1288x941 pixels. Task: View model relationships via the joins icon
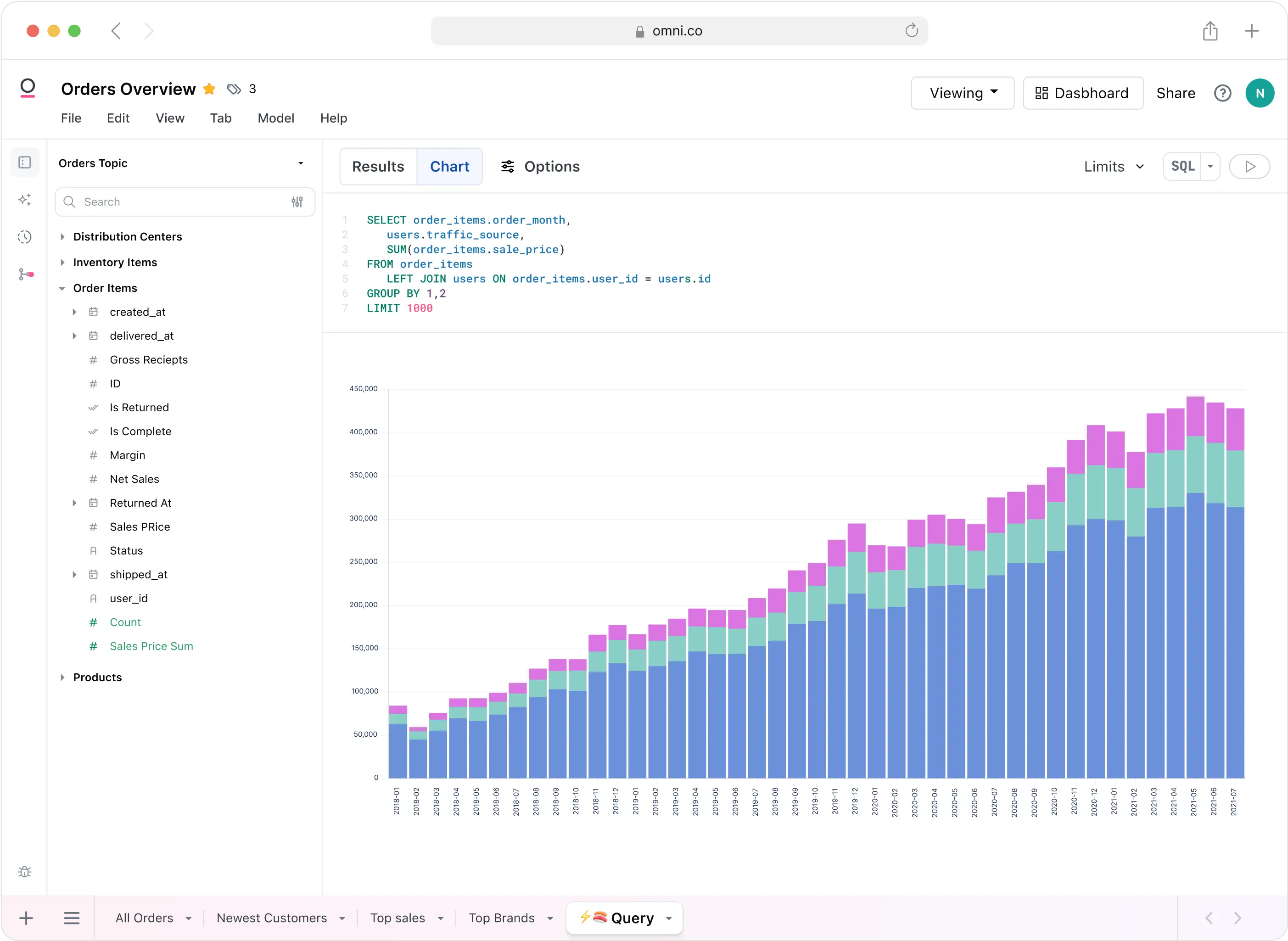pos(25,274)
